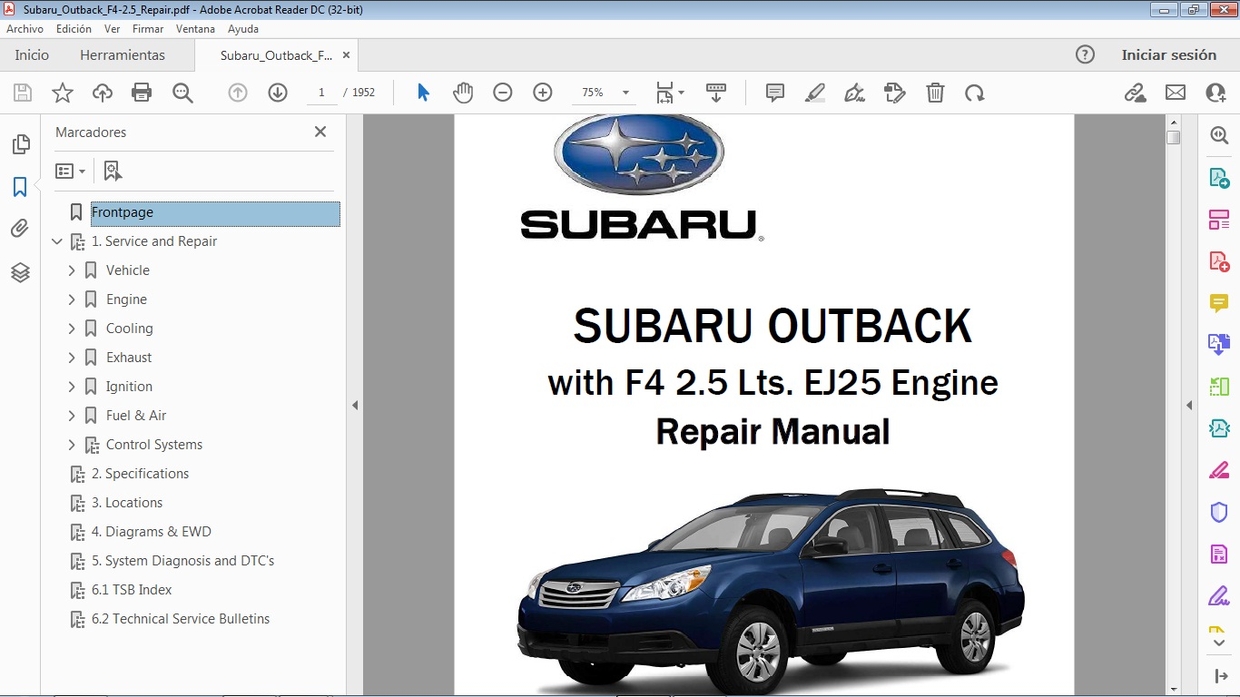Open the Attachments panel in the left sidebar
The height and width of the screenshot is (697, 1240).
(20, 228)
